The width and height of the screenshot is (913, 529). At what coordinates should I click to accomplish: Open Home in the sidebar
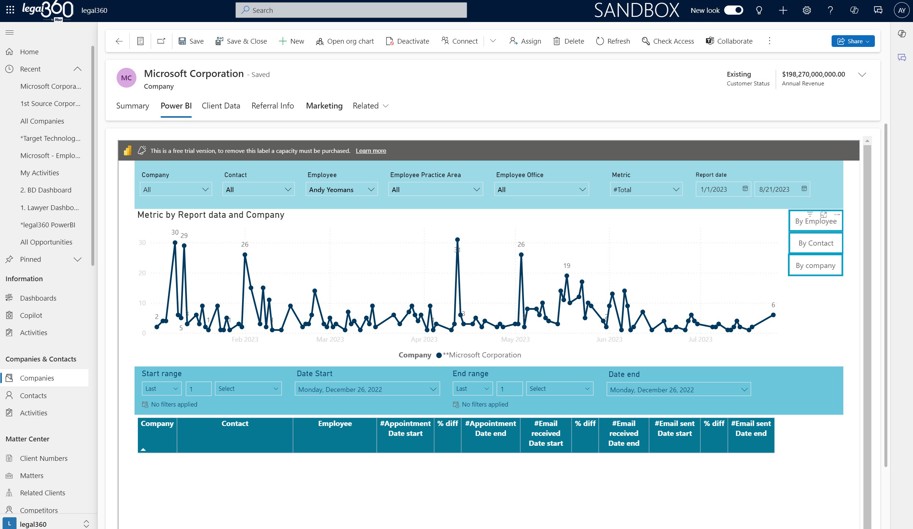[x=29, y=52]
